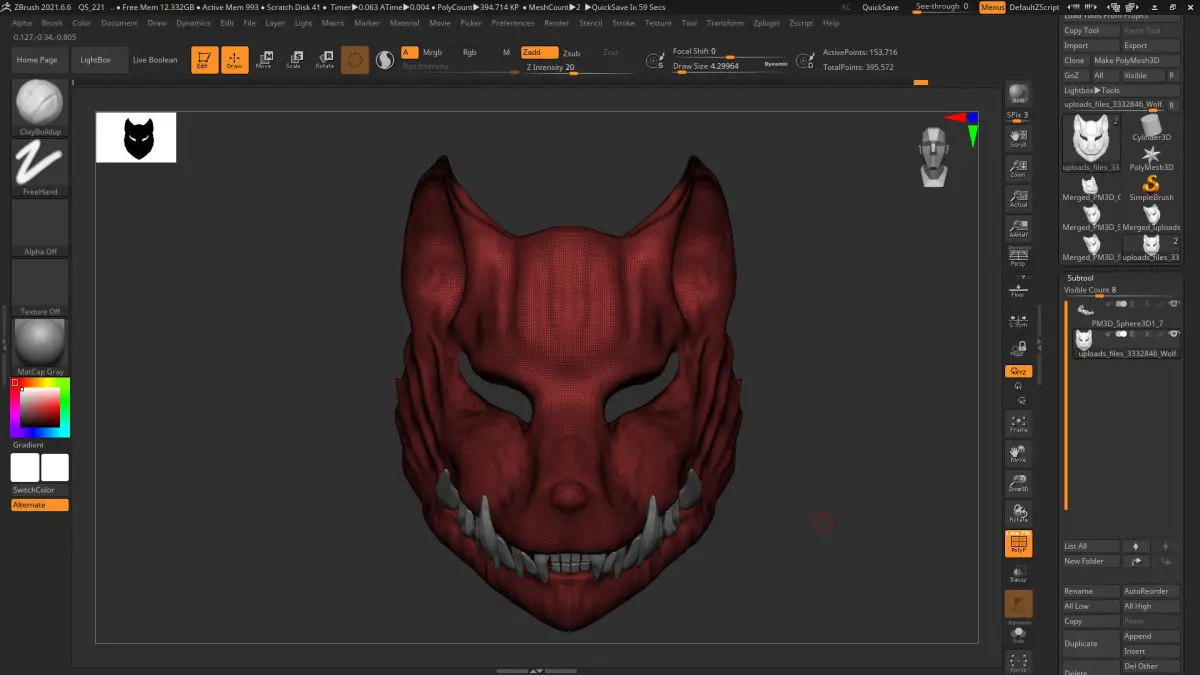Image resolution: width=1200 pixels, height=675 pixels.
Task: Click the Duplicate subtool button
Action: point(1089,643)
